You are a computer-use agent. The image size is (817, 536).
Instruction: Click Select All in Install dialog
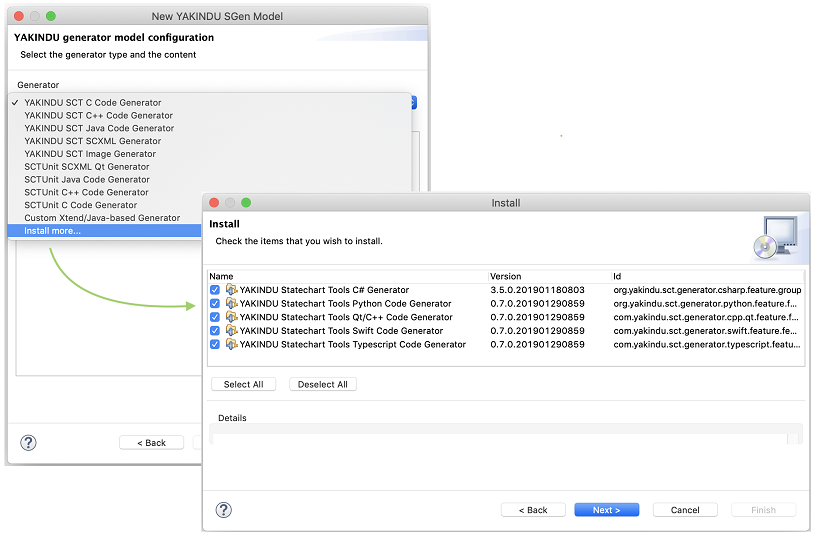[x=243, y=384]
